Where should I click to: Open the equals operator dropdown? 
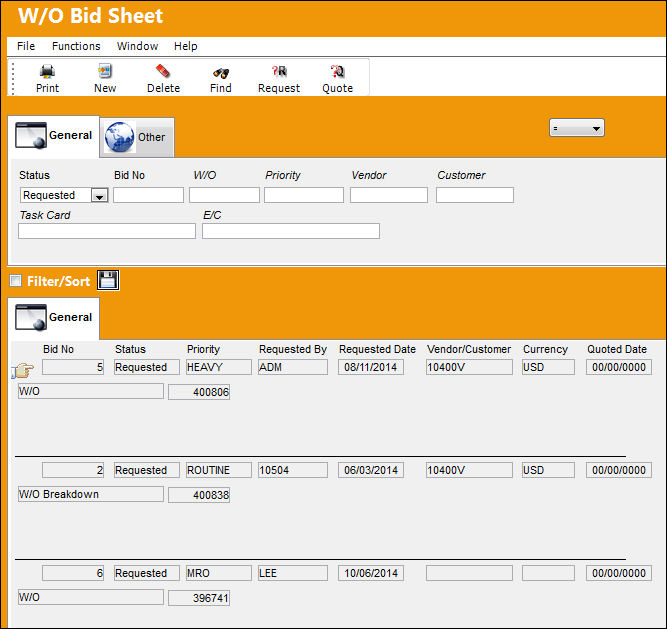pos(576,128)
